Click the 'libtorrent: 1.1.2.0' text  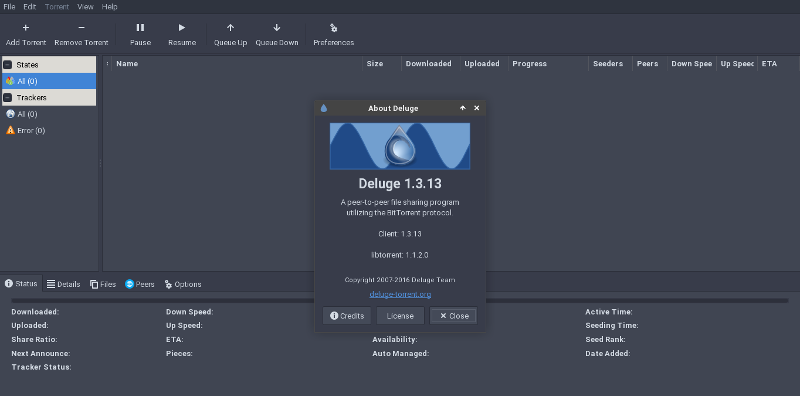click(400, 255)
